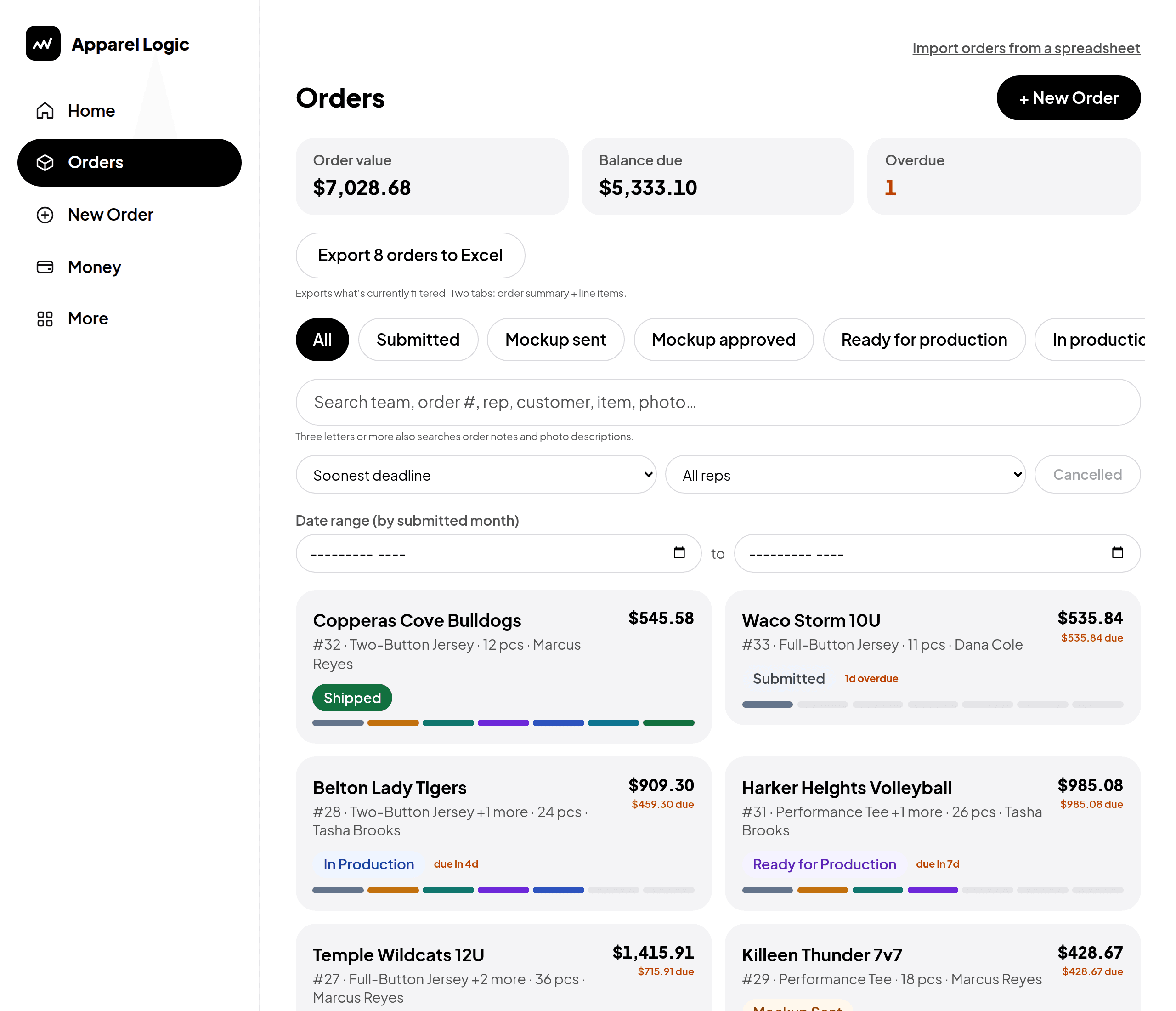Filter orders by In production
This screenshot has width=1176, height=1011.
pyautogui.click(x=1089, y=340)
